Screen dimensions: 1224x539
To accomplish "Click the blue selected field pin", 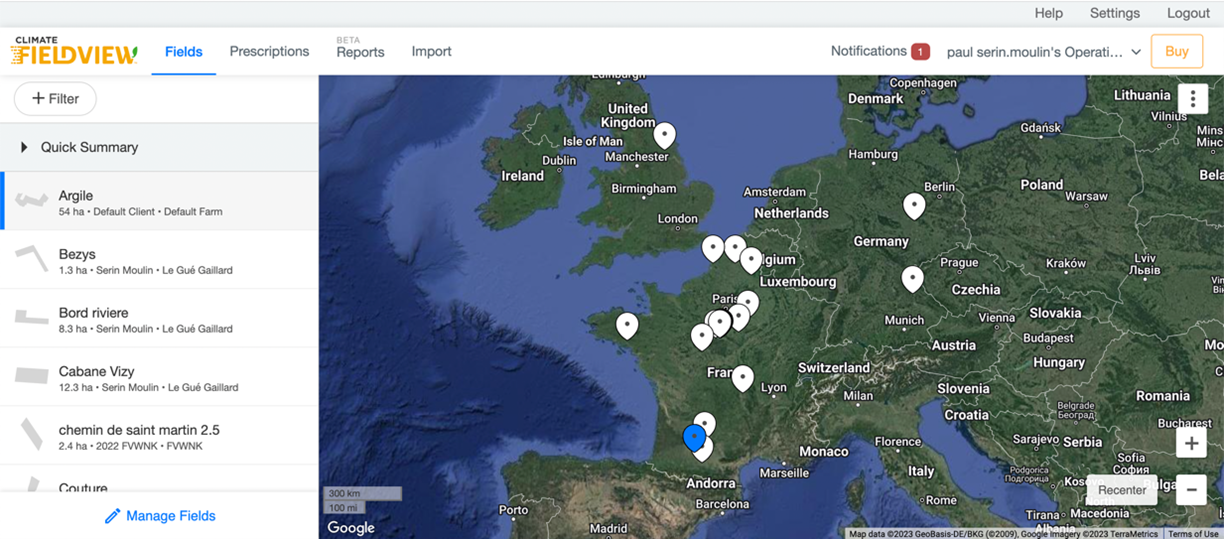I will 694,438.
